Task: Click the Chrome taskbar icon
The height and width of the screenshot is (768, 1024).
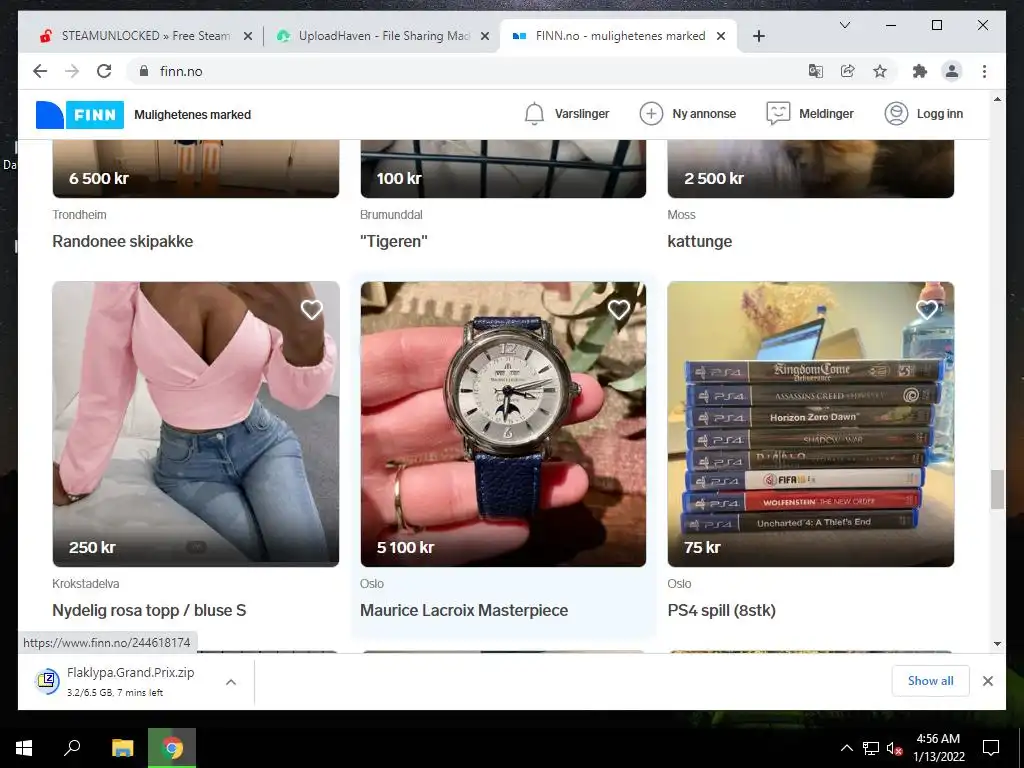Action: [x=172, y=748]
